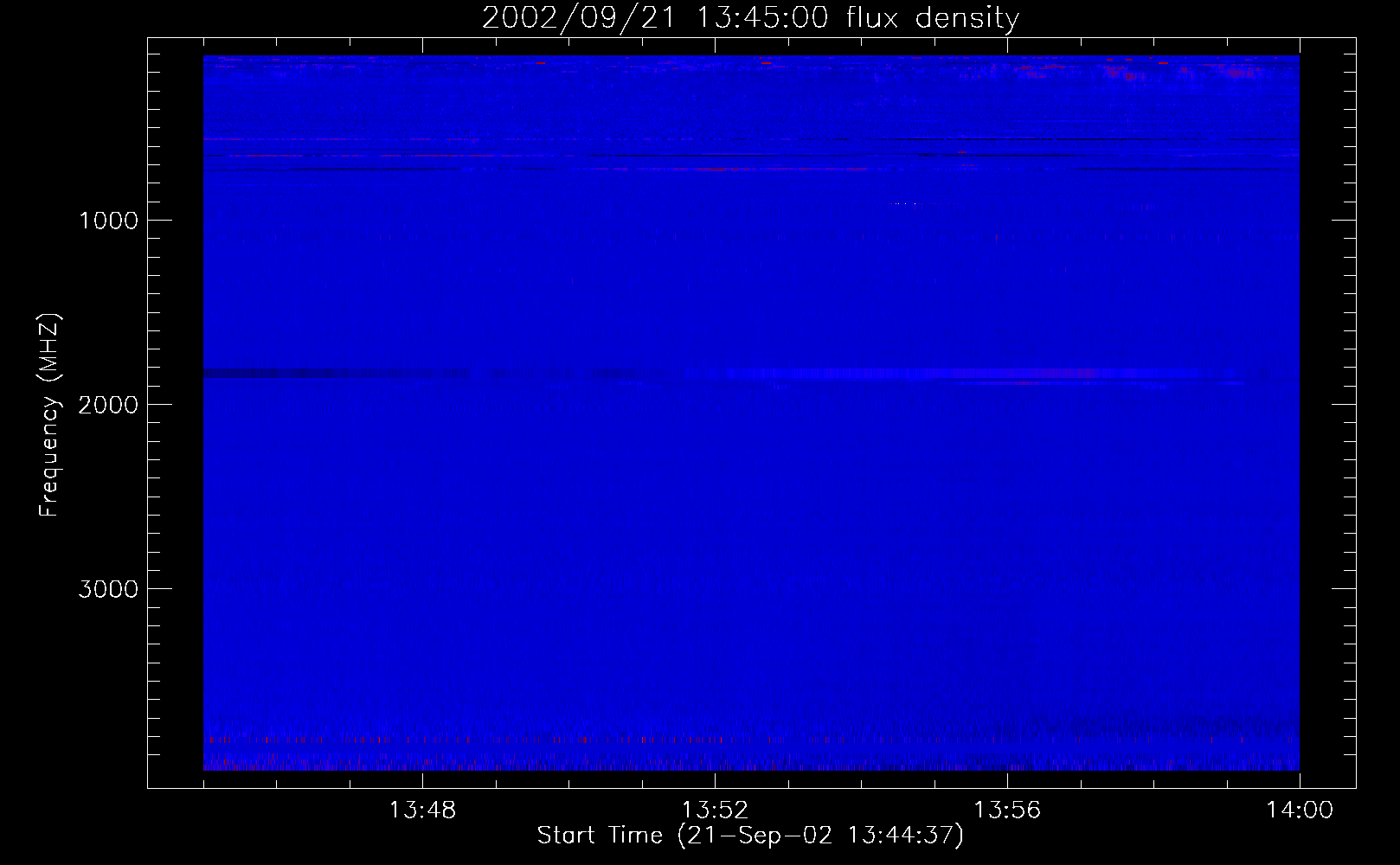Click the plot title '2002/09/21 13:45:00 flux density'
This screenshot has width=1400, height=865.
click(x=750, y=18)
